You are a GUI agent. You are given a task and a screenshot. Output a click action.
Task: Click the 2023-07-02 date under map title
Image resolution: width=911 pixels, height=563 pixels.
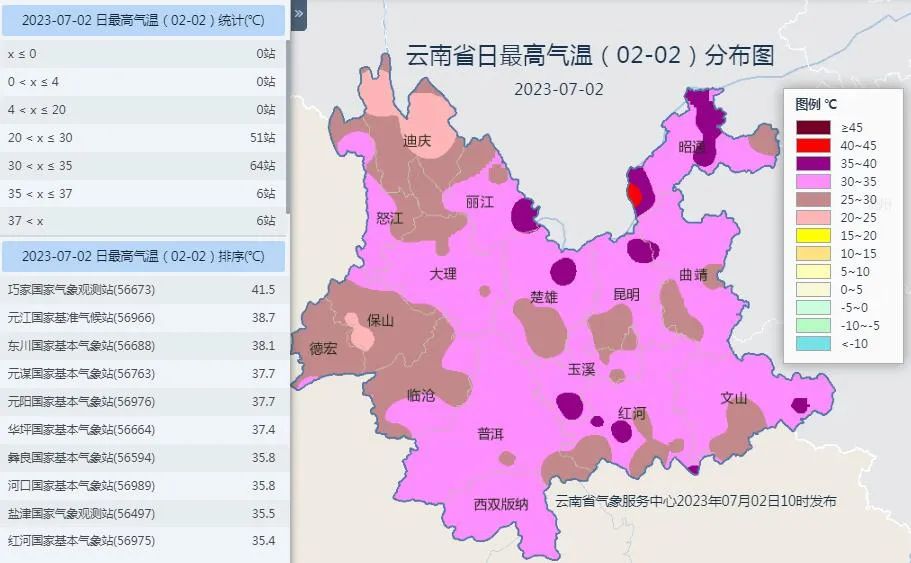tap(559, 89)
